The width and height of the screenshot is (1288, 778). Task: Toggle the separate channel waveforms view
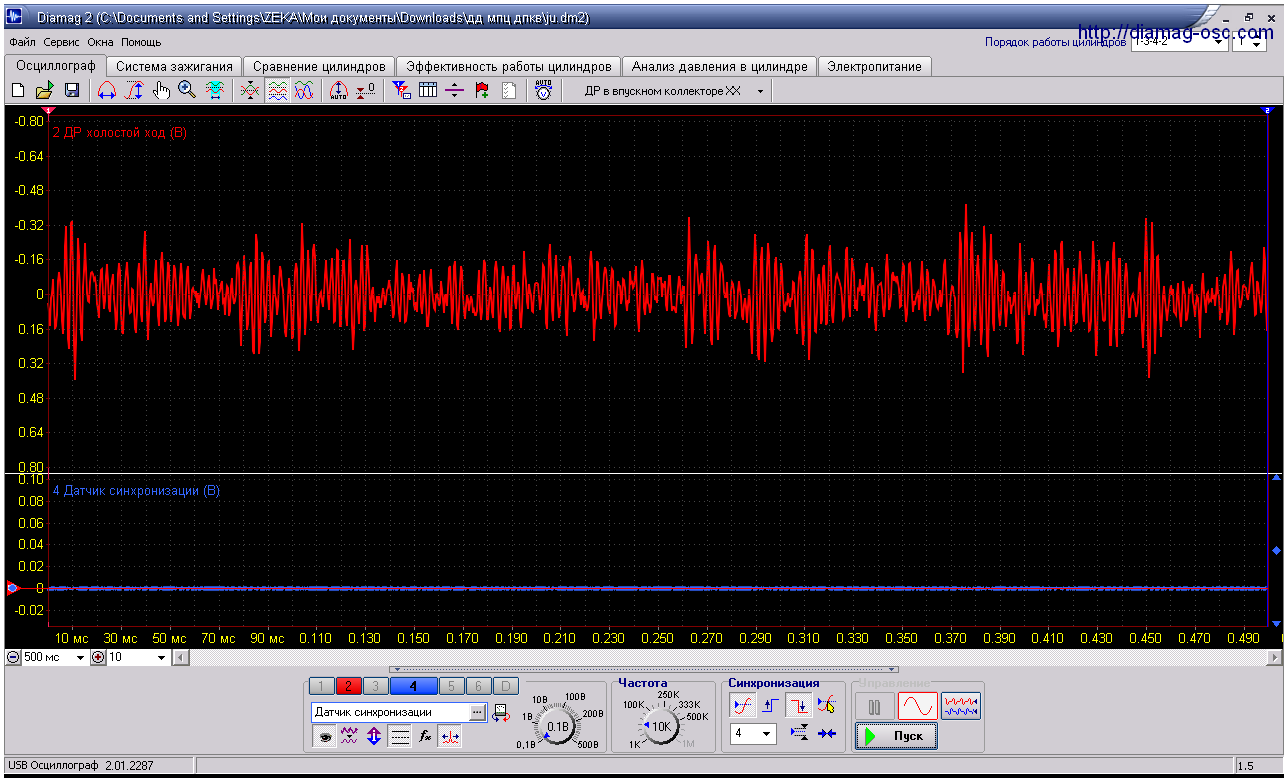coord(277,91)
